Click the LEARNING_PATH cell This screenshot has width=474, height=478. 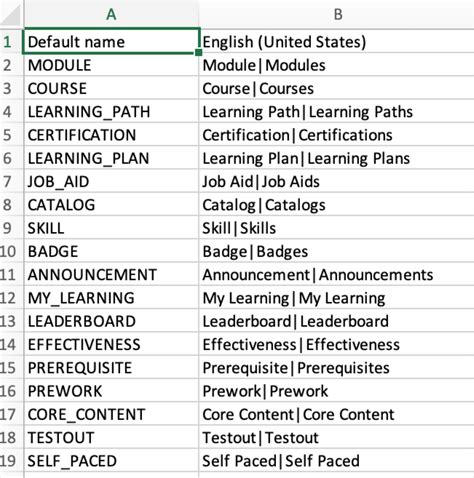(111, 111)
